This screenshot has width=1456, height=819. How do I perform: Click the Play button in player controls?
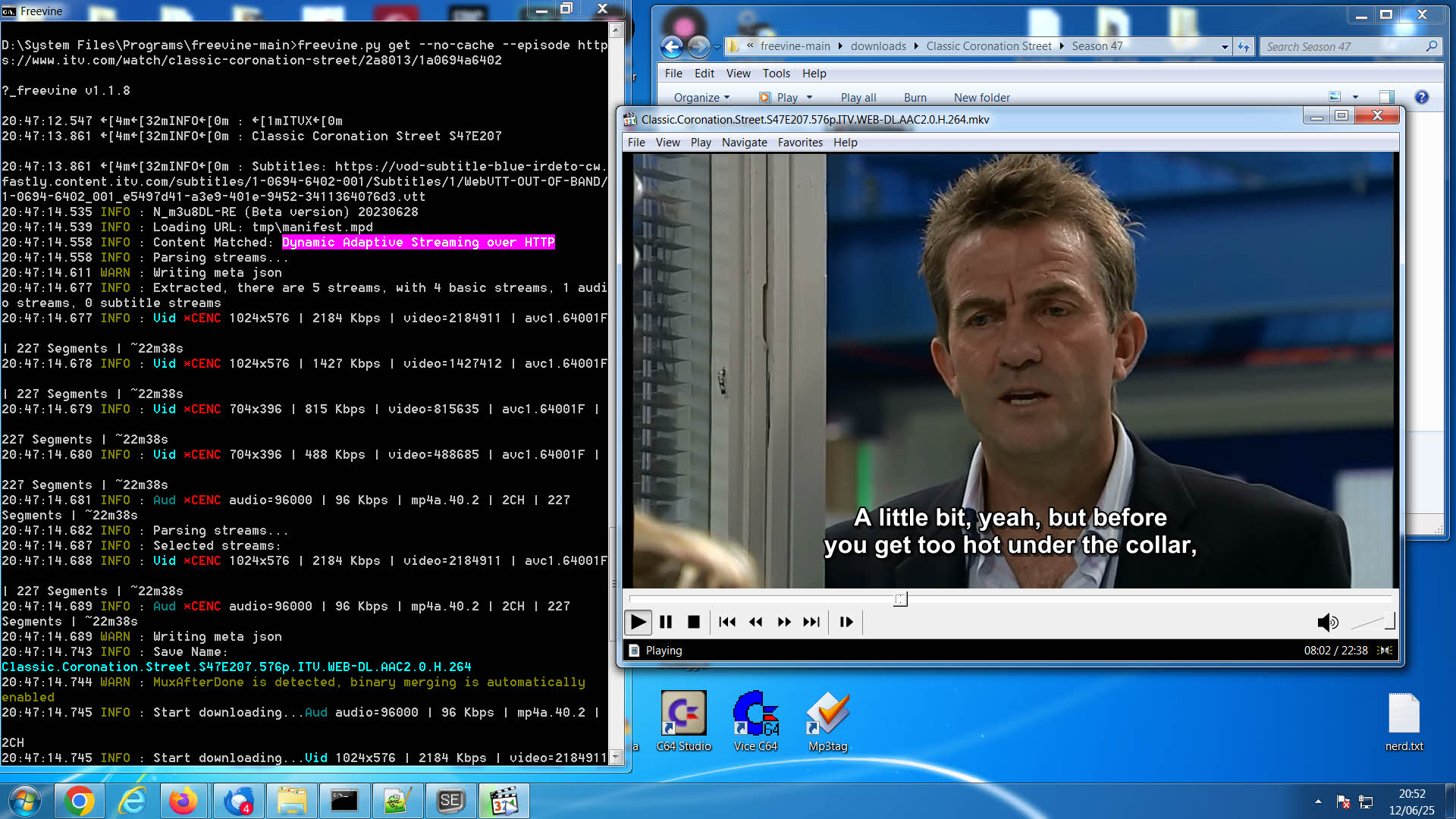(x=638, y=622)
